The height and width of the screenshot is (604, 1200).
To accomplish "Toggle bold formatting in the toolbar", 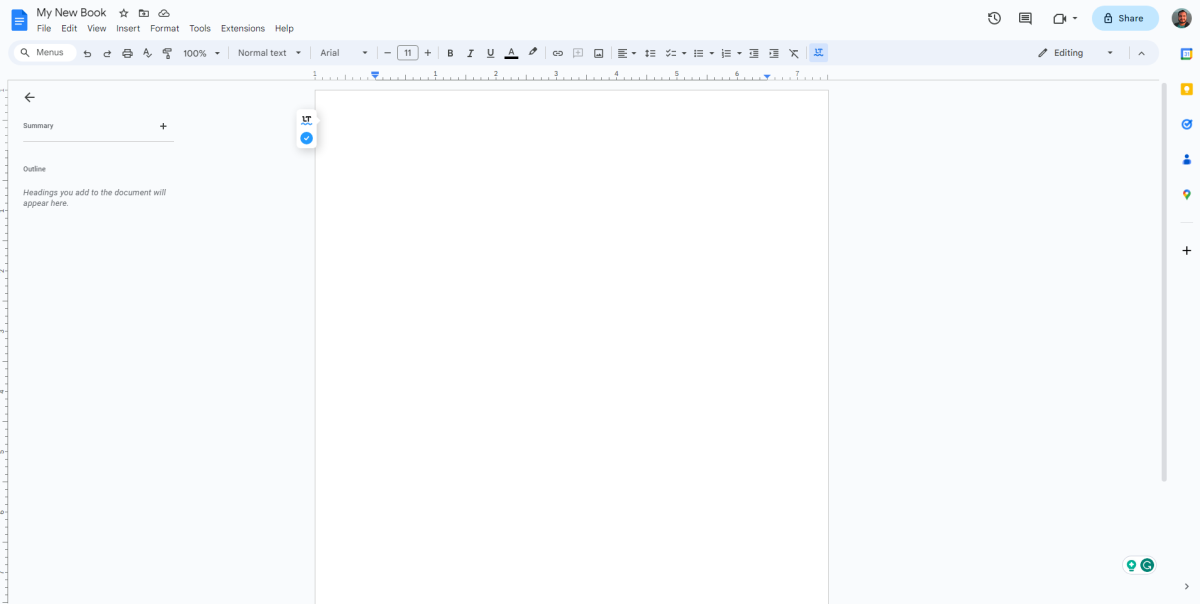I will (450, 52).
